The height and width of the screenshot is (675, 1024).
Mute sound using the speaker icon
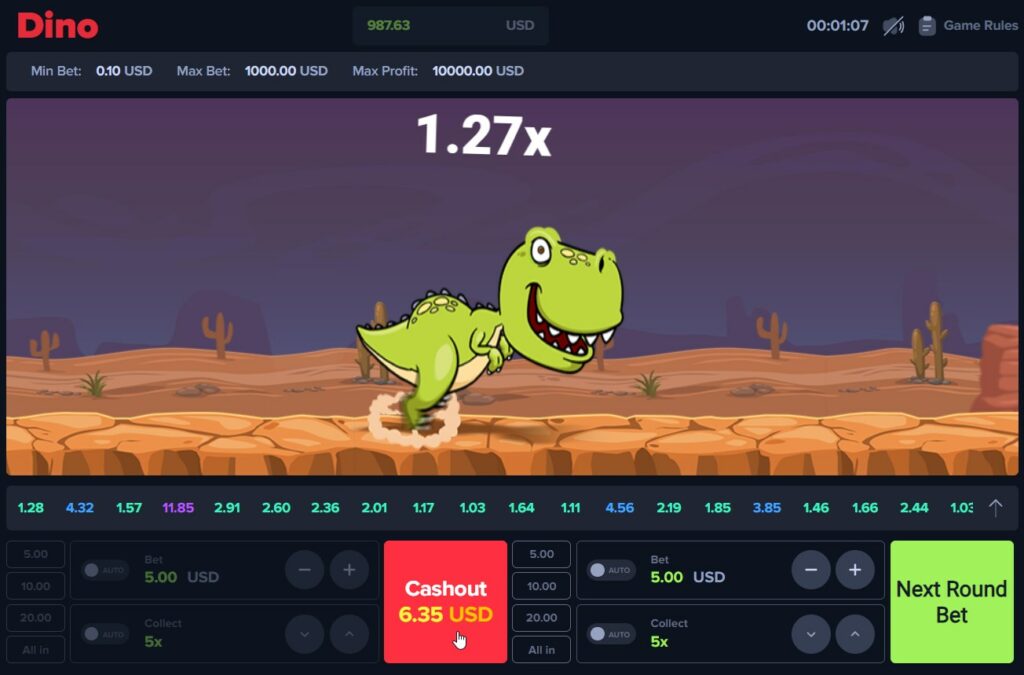(x=893, y=26)
